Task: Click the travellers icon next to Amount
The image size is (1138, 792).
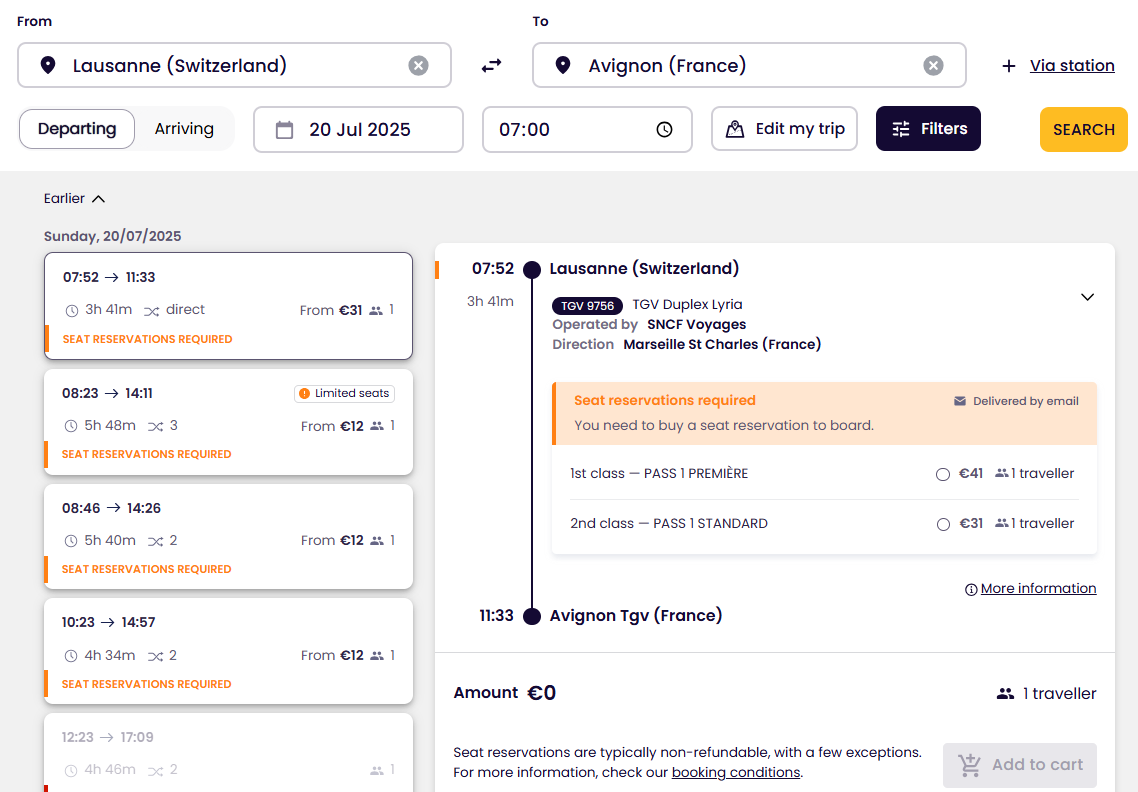Action: click(1005, 693)
